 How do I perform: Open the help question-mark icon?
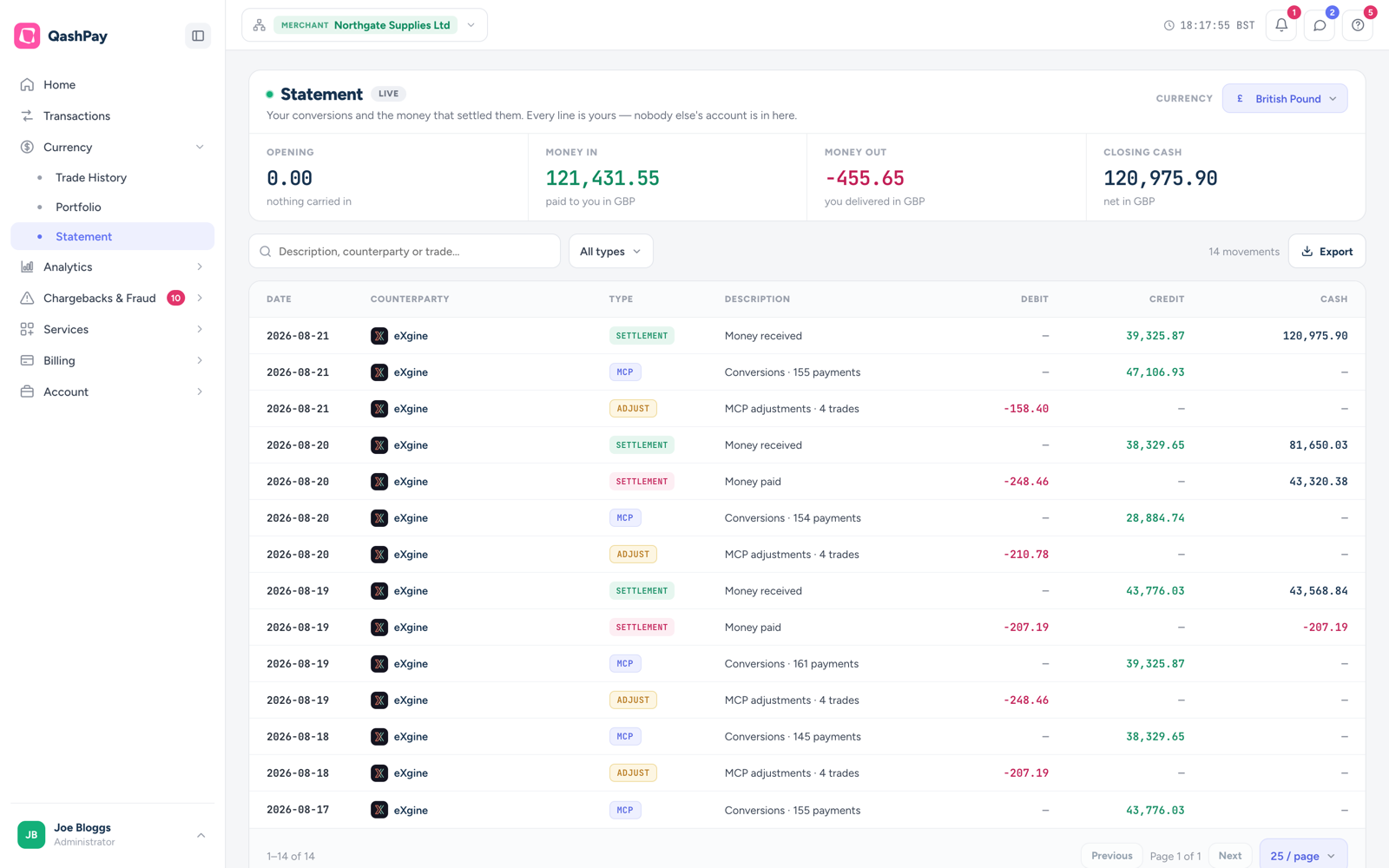tap(1358, 25)
